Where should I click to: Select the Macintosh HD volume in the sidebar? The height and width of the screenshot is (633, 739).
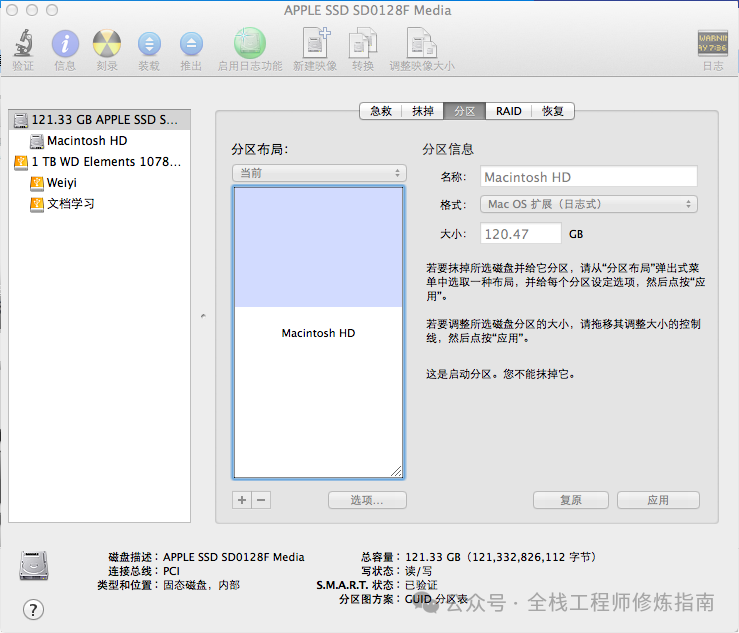[x=99, y=140]
